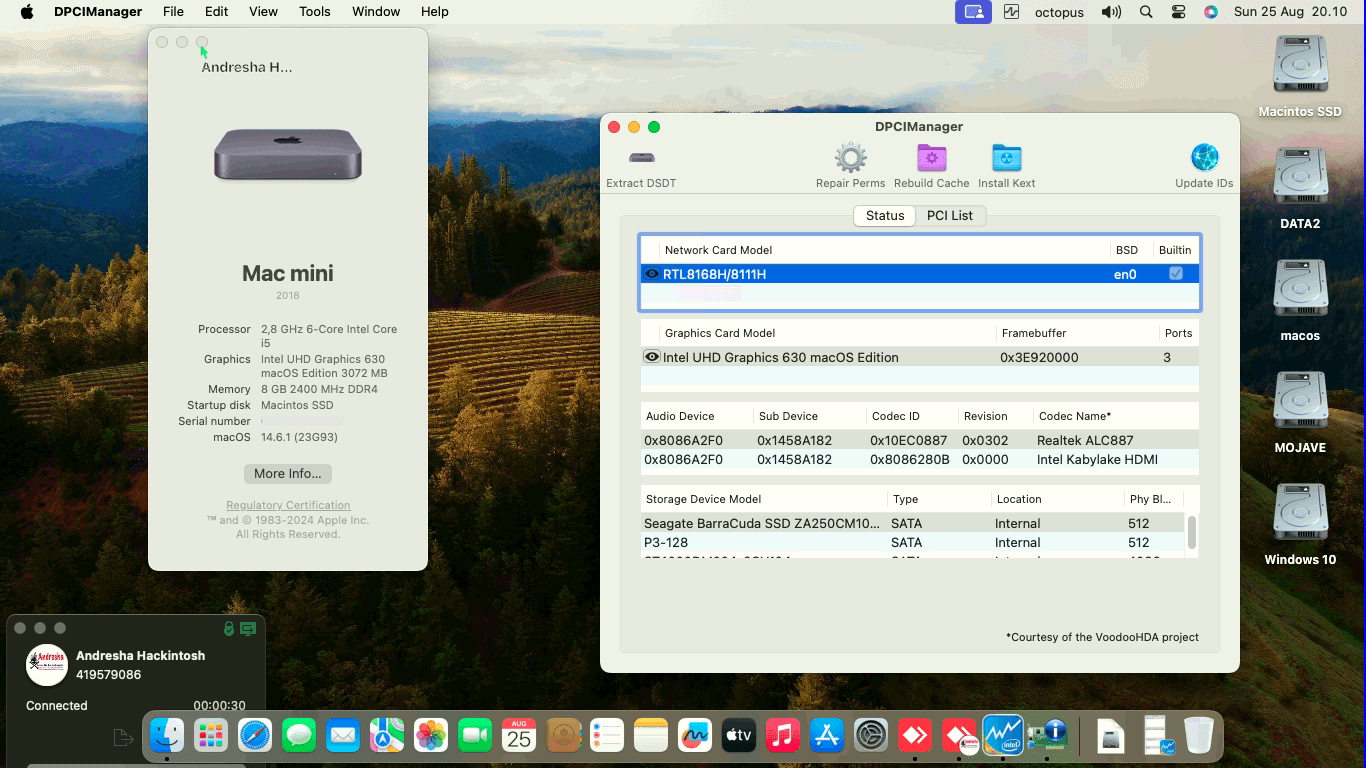Open the Apple menu
Viewport: 1366px width, 768px height.
coord(27,12)
